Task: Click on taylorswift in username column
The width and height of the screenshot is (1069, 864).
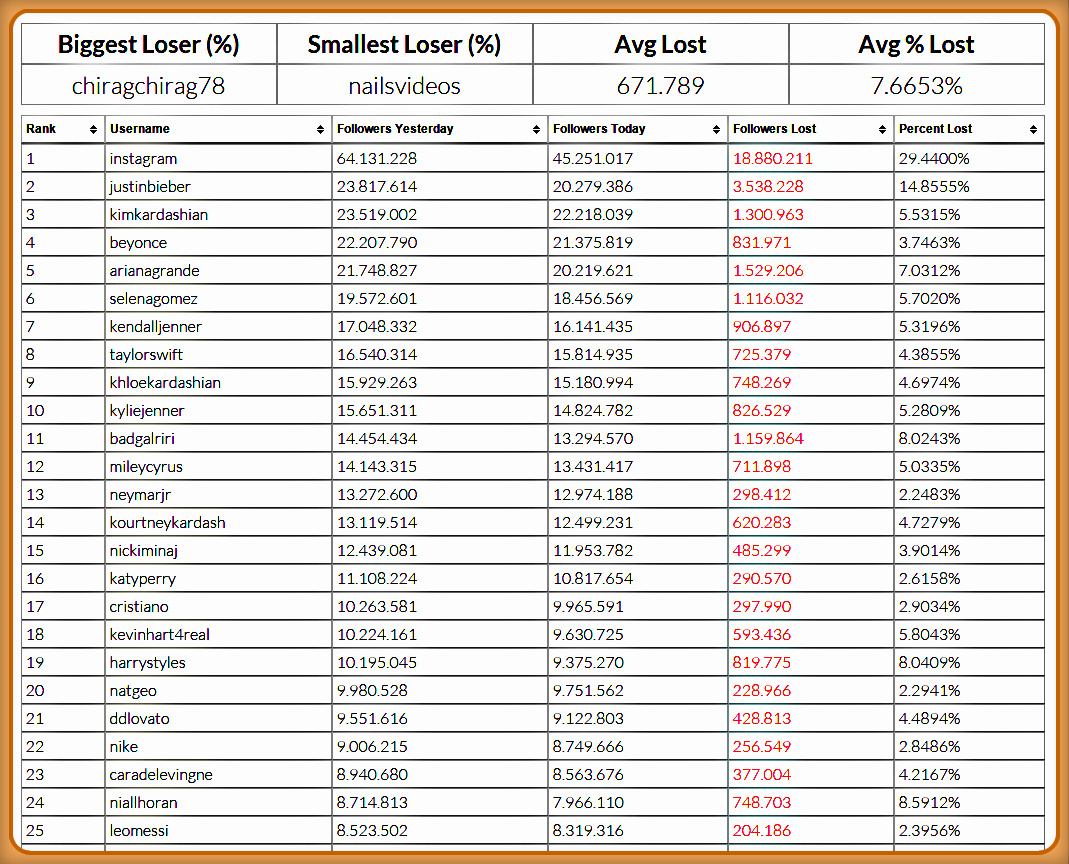Action: [x=146, y=355]
